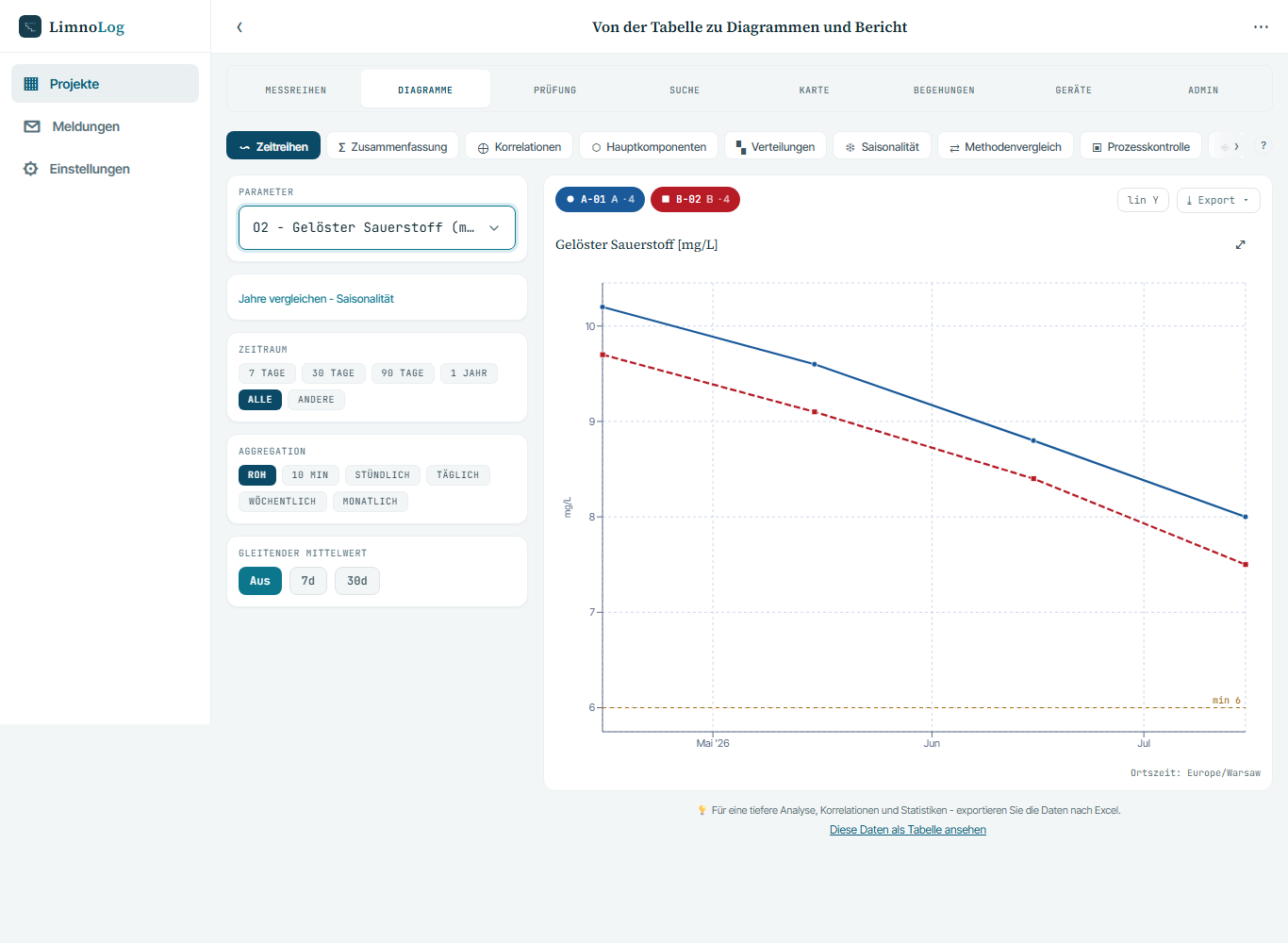
Task: Set Zeitraum to 7 Tage
Action: pyautogui.click(x=267, y=373)
